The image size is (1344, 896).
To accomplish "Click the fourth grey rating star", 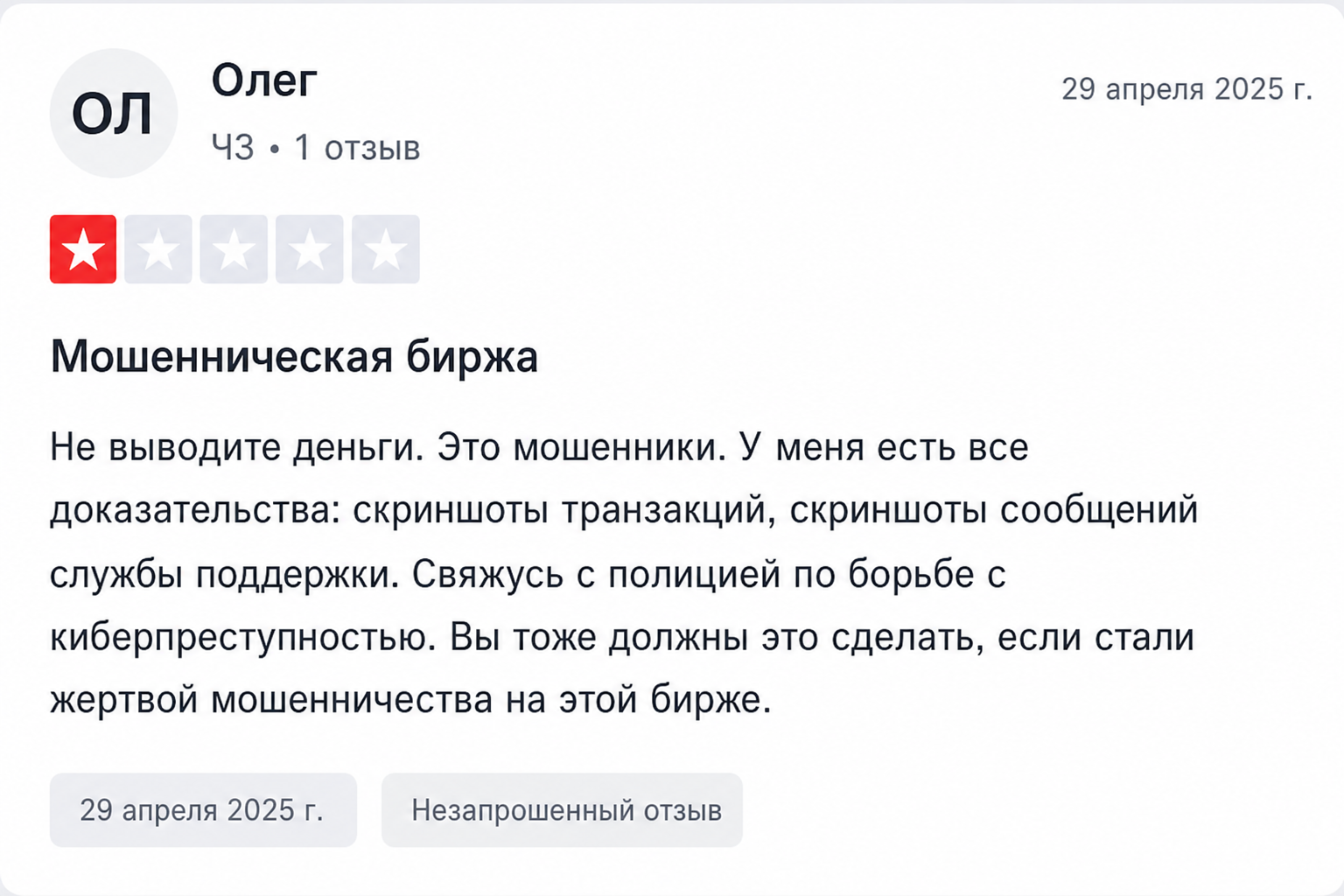I will point(310,249).
